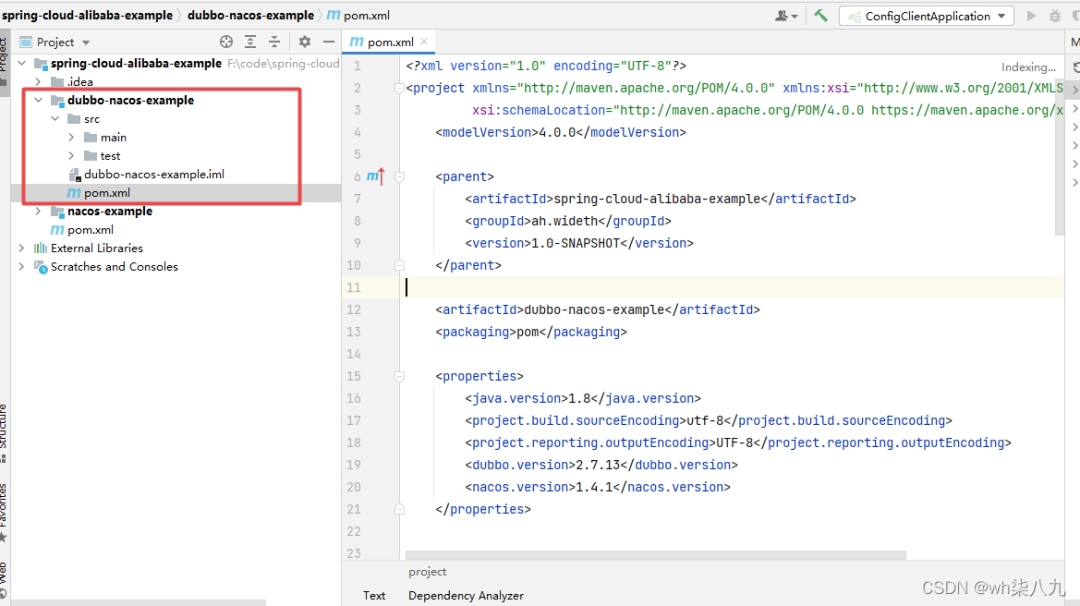Collapse all nodes in the Project tree

275,42
